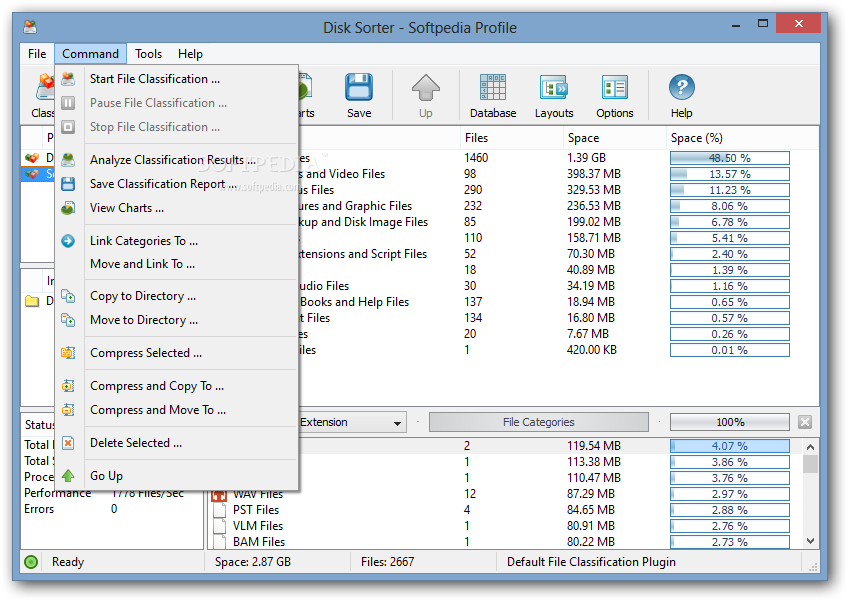
Task: Click the Up toolbar arrow
Action: [426, 96]
